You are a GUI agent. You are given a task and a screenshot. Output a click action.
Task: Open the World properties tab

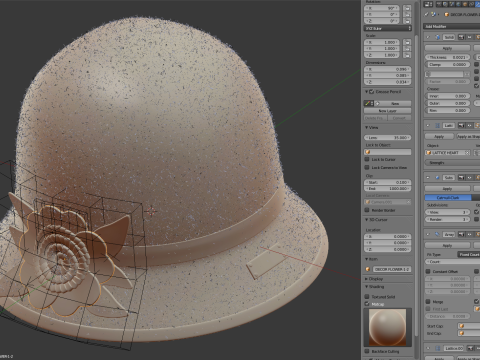tap(458, 4)
